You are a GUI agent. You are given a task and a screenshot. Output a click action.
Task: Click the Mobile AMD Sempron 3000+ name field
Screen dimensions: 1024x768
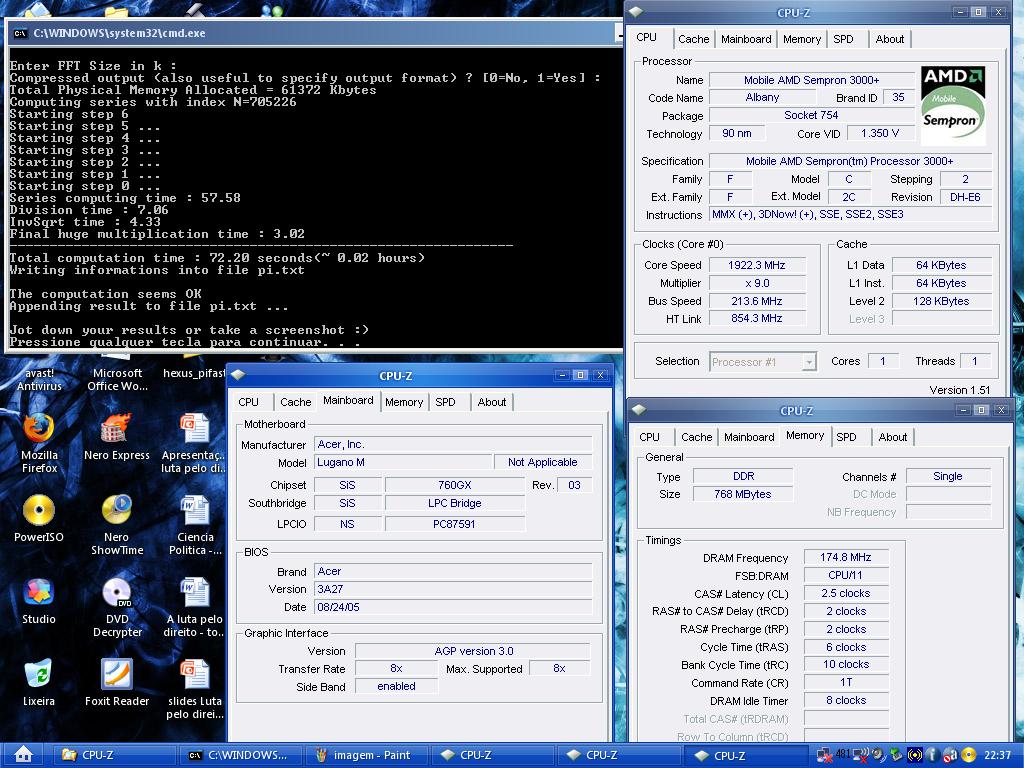[x=811, y=80]
